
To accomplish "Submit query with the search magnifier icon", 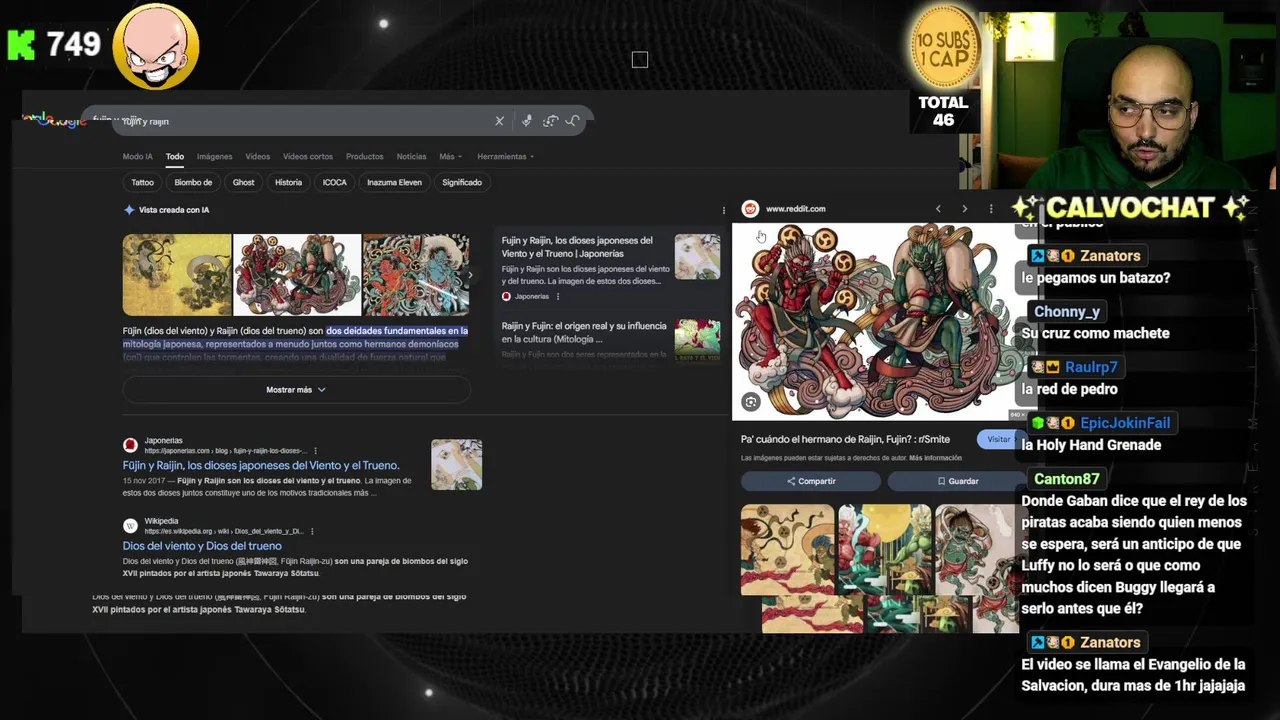I will pos(573,121).
